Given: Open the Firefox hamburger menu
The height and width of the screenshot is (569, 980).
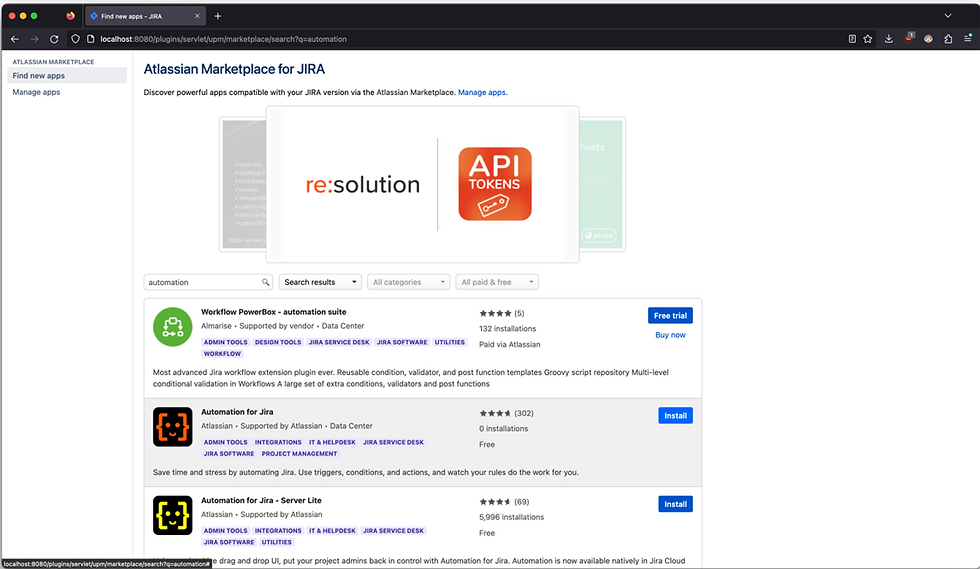Looking at the screenshot, I should (968, 39).
